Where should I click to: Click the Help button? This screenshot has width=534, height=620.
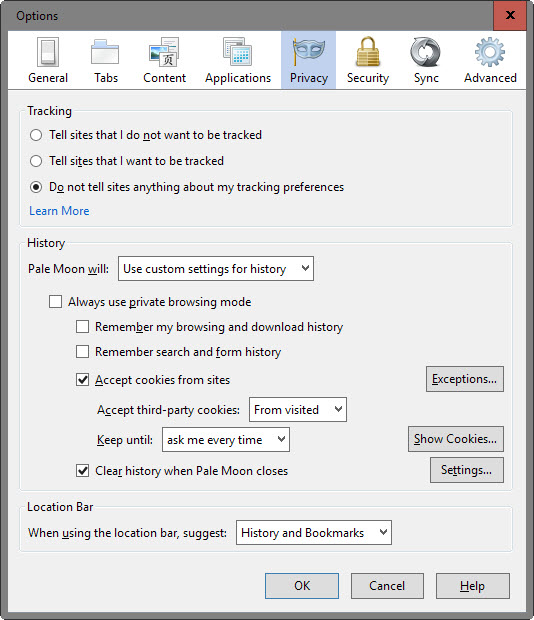tap(473, 586)
